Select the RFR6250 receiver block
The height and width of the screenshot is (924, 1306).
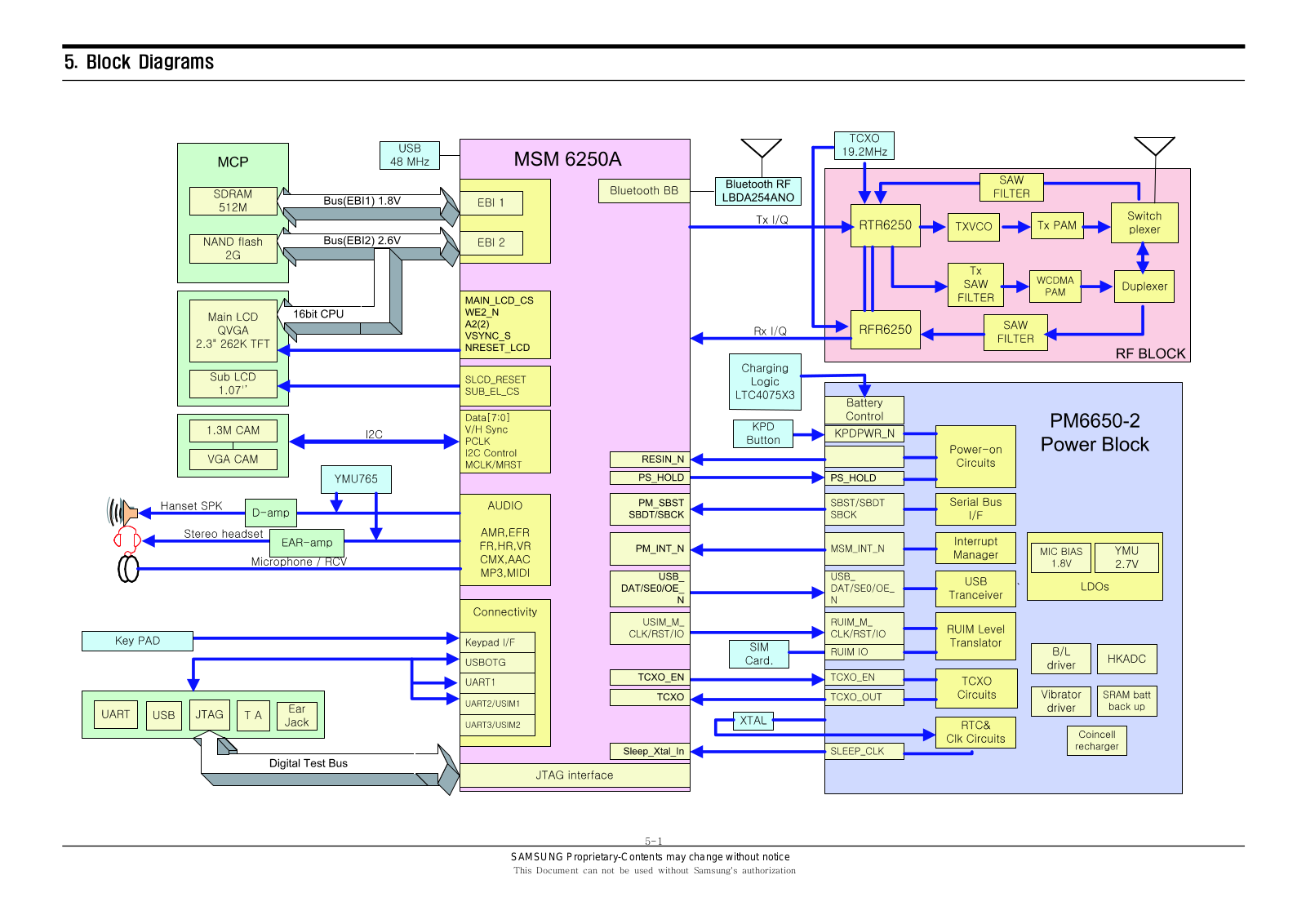point(886,330)
